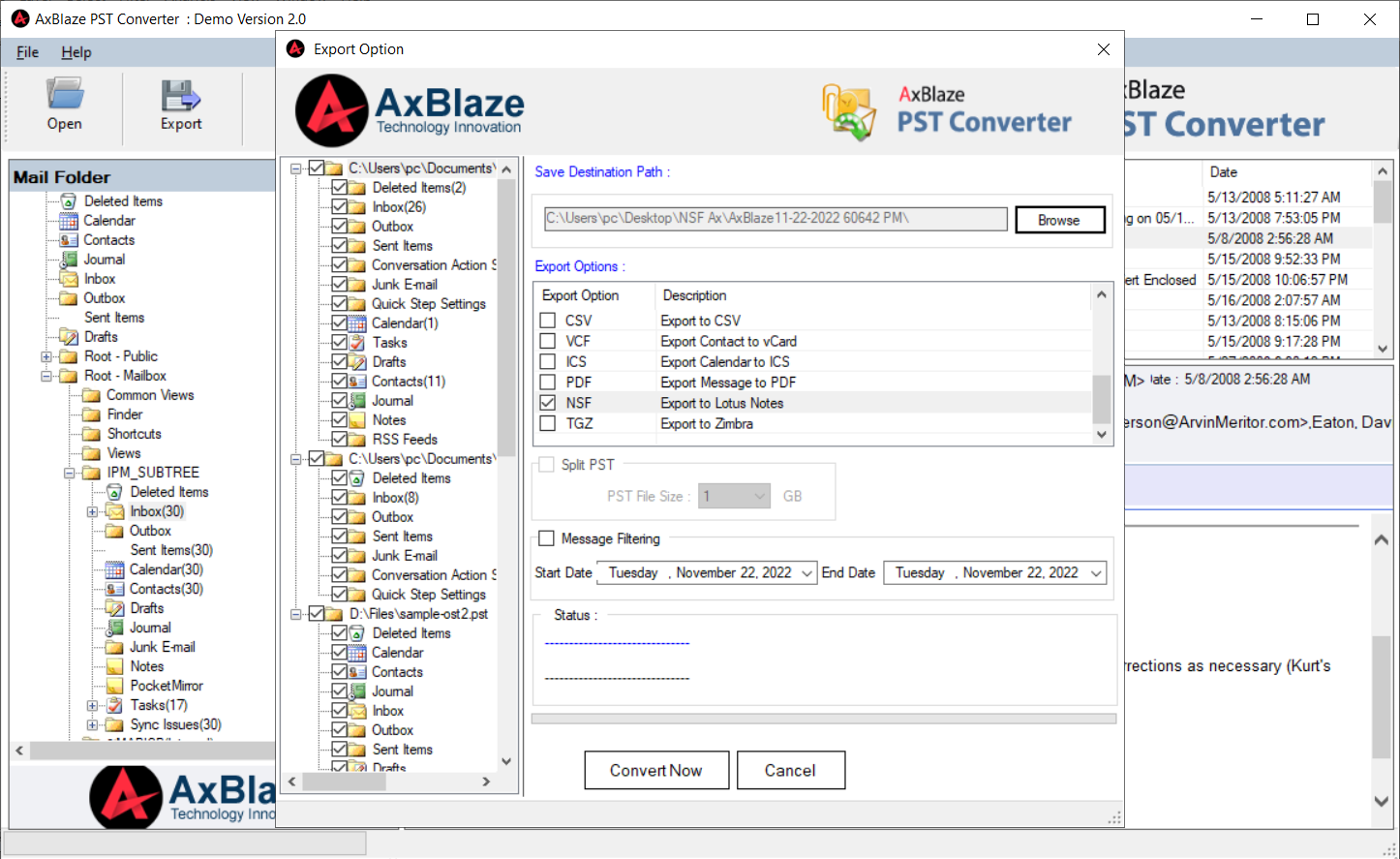Check the TGZ export option
This screenshot has width=1400, height=859.
point(548,423)
